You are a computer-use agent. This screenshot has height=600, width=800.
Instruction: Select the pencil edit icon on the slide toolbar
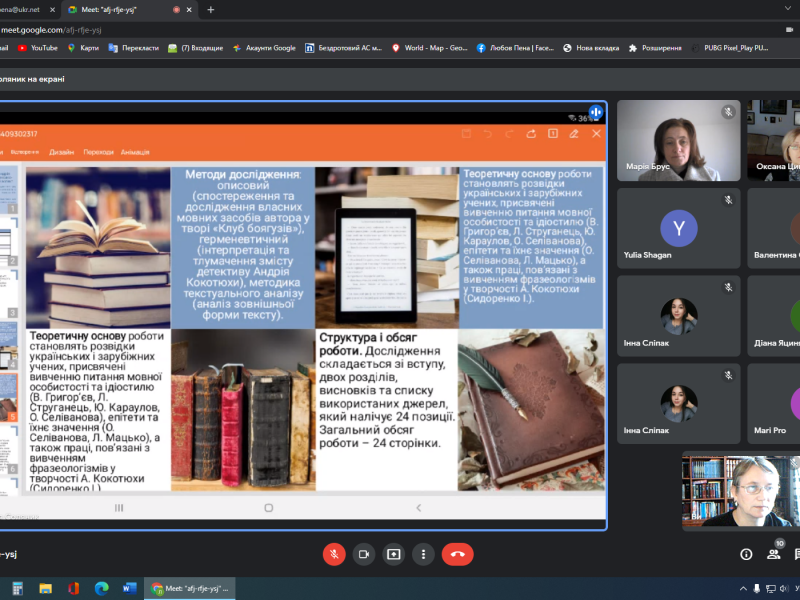pos(574,135)
